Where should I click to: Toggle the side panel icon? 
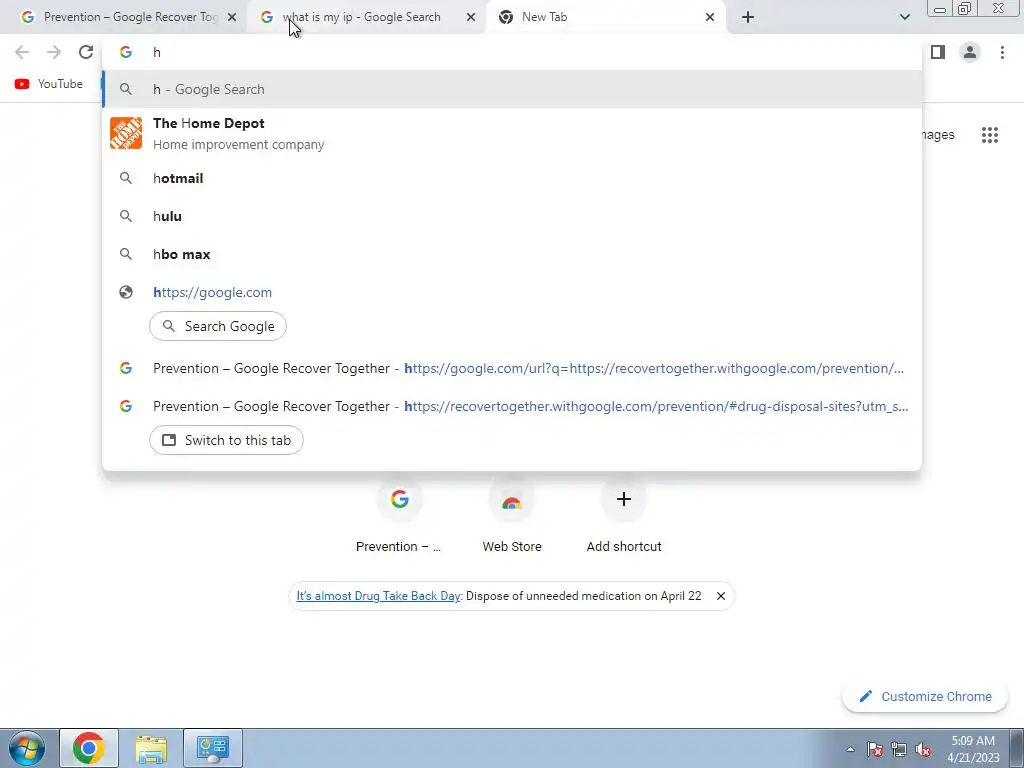(x=938, y=52)
